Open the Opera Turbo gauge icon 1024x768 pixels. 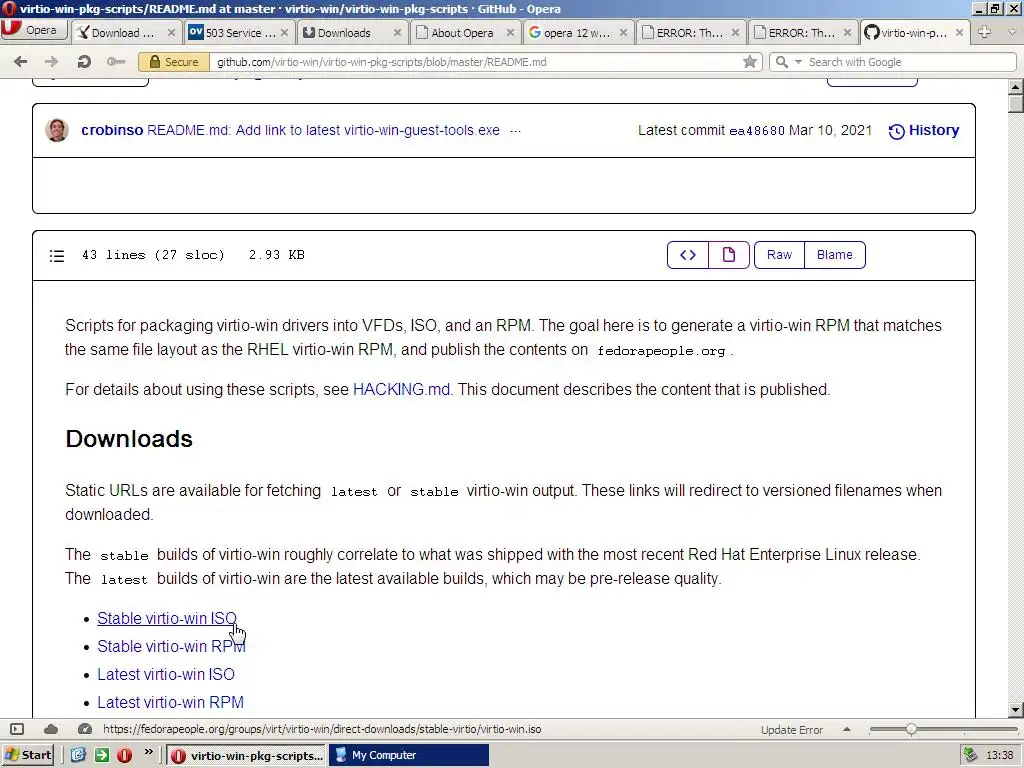(84, 729)
